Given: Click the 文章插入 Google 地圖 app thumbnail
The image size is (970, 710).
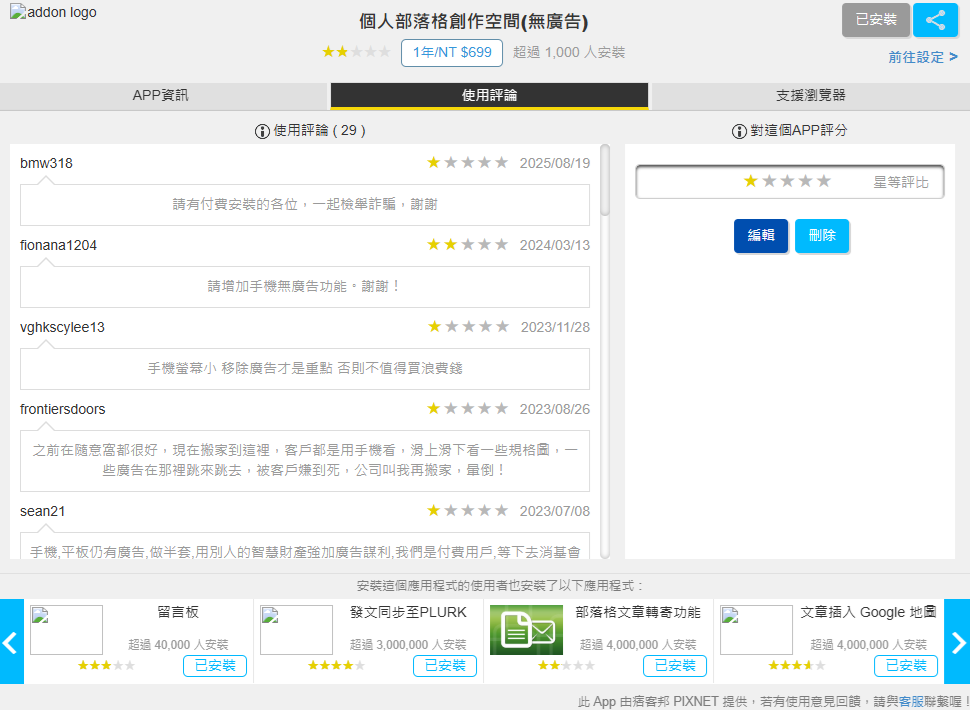Looking at the screenshot, I should 757,630.
